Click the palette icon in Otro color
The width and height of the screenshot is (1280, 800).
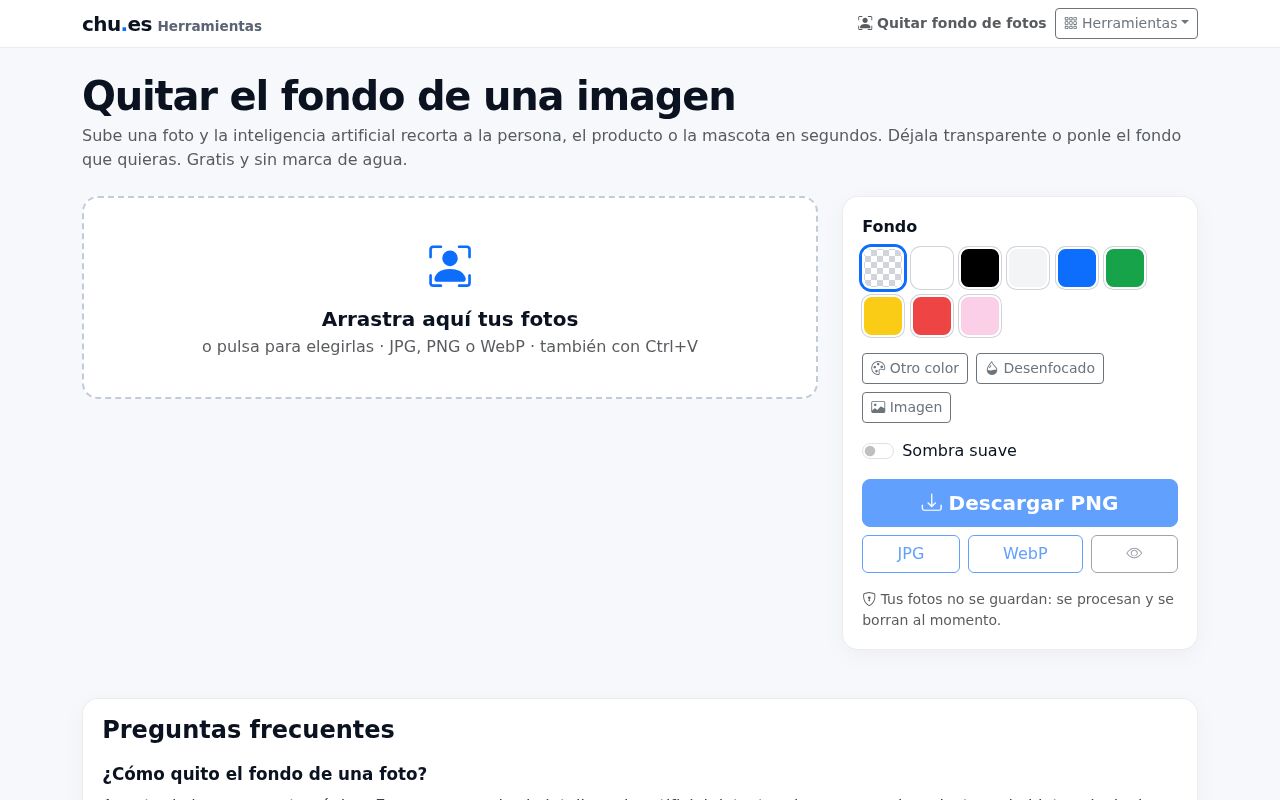coord(878,368)
